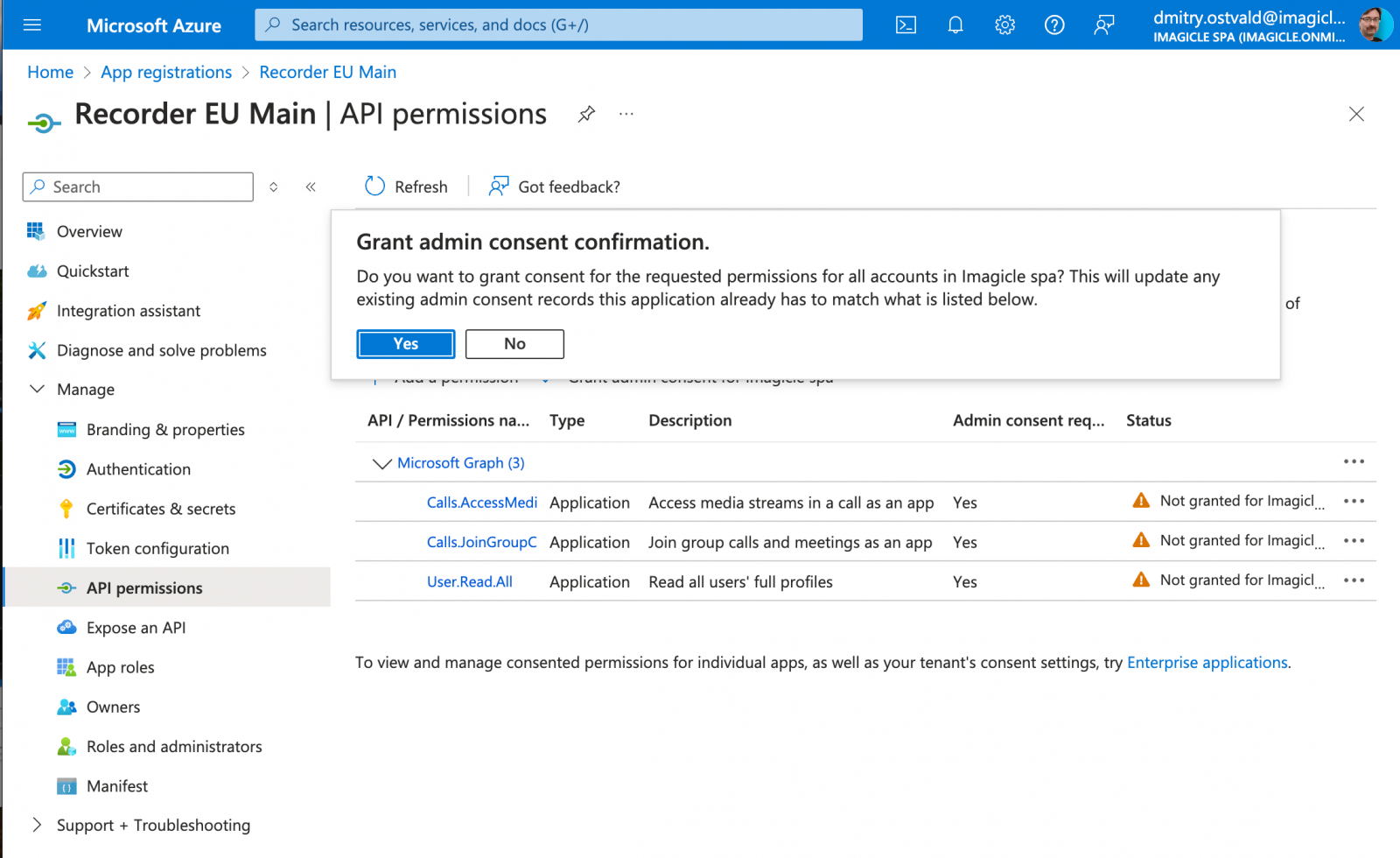Pin the Recorder EU Main blade

(586, 114)
